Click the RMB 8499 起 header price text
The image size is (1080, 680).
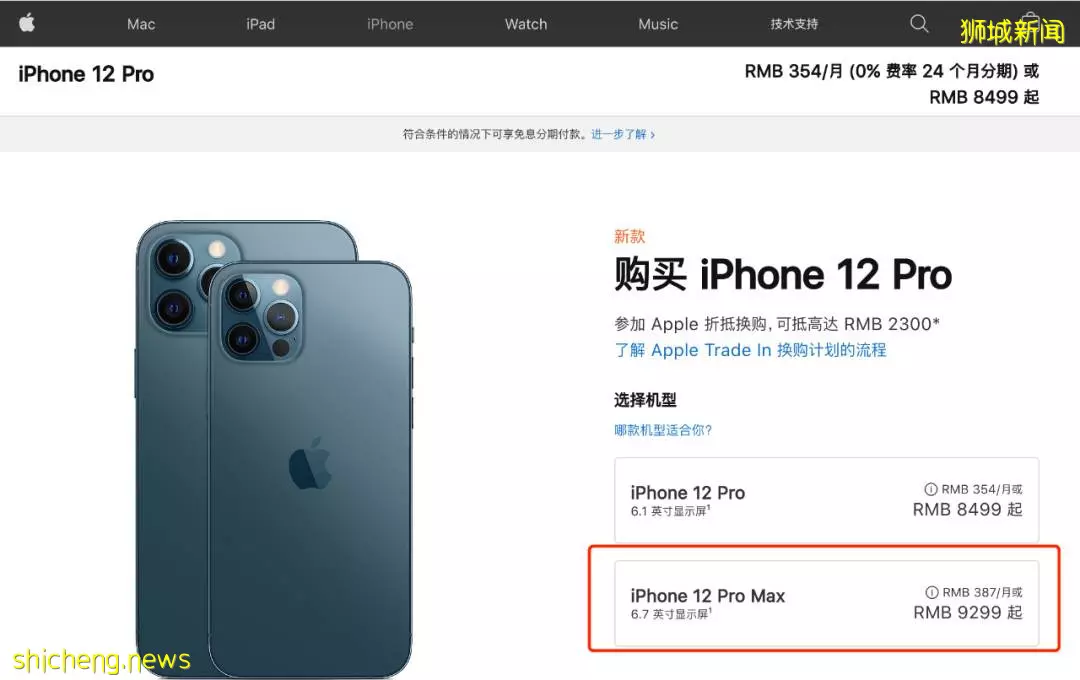click(x=984, y=97)
